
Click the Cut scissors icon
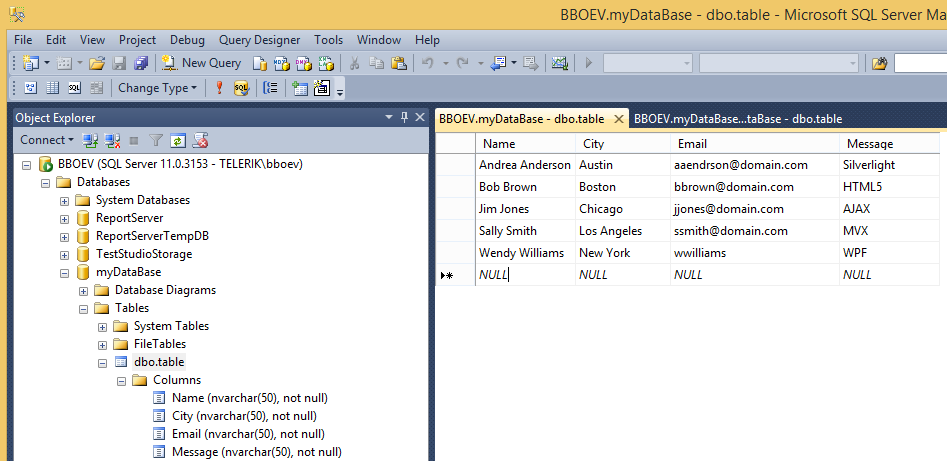[355, 63]
